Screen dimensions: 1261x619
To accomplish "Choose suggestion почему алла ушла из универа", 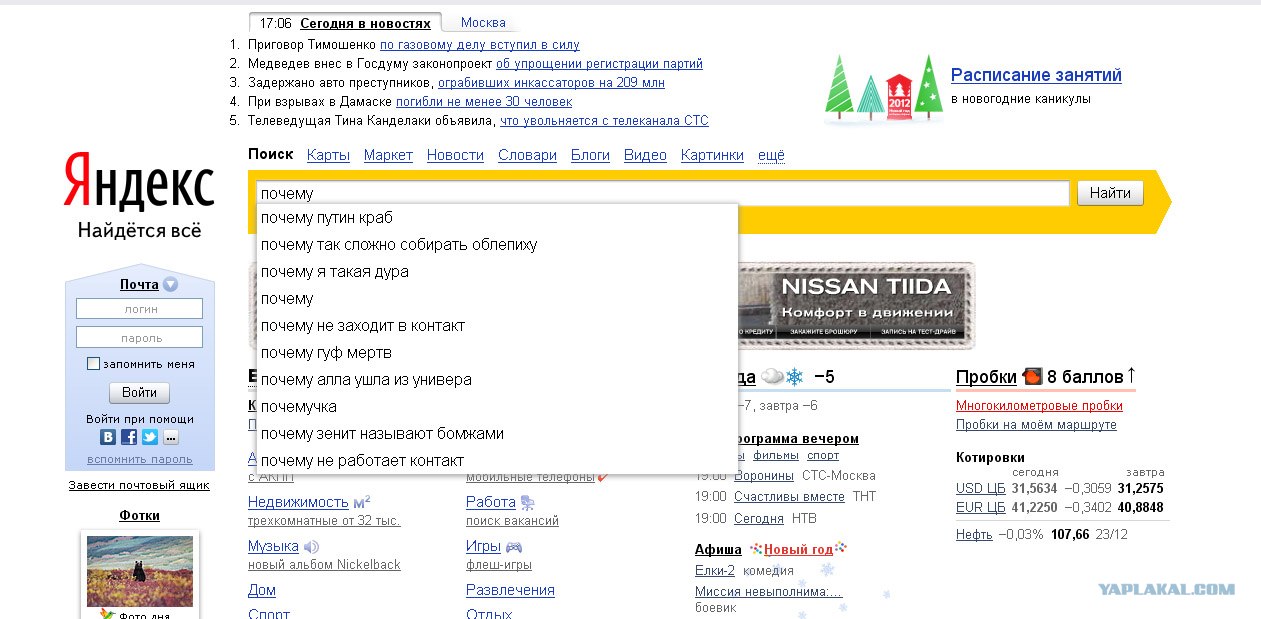I will (x=497, y=379).
